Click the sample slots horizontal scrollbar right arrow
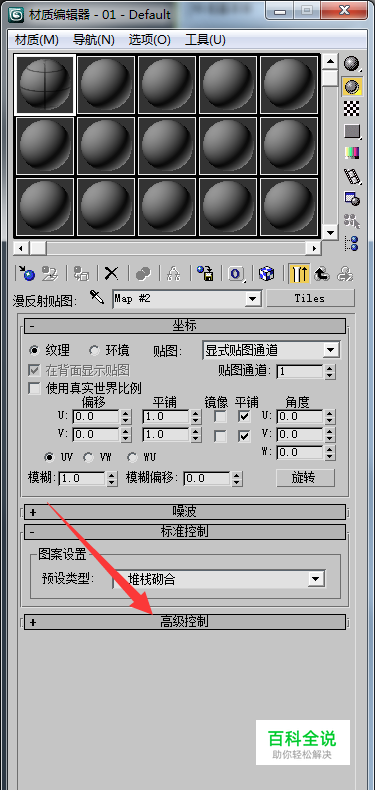Image resolution: width=375 pixels, height=790 pixels. [315, 248]
